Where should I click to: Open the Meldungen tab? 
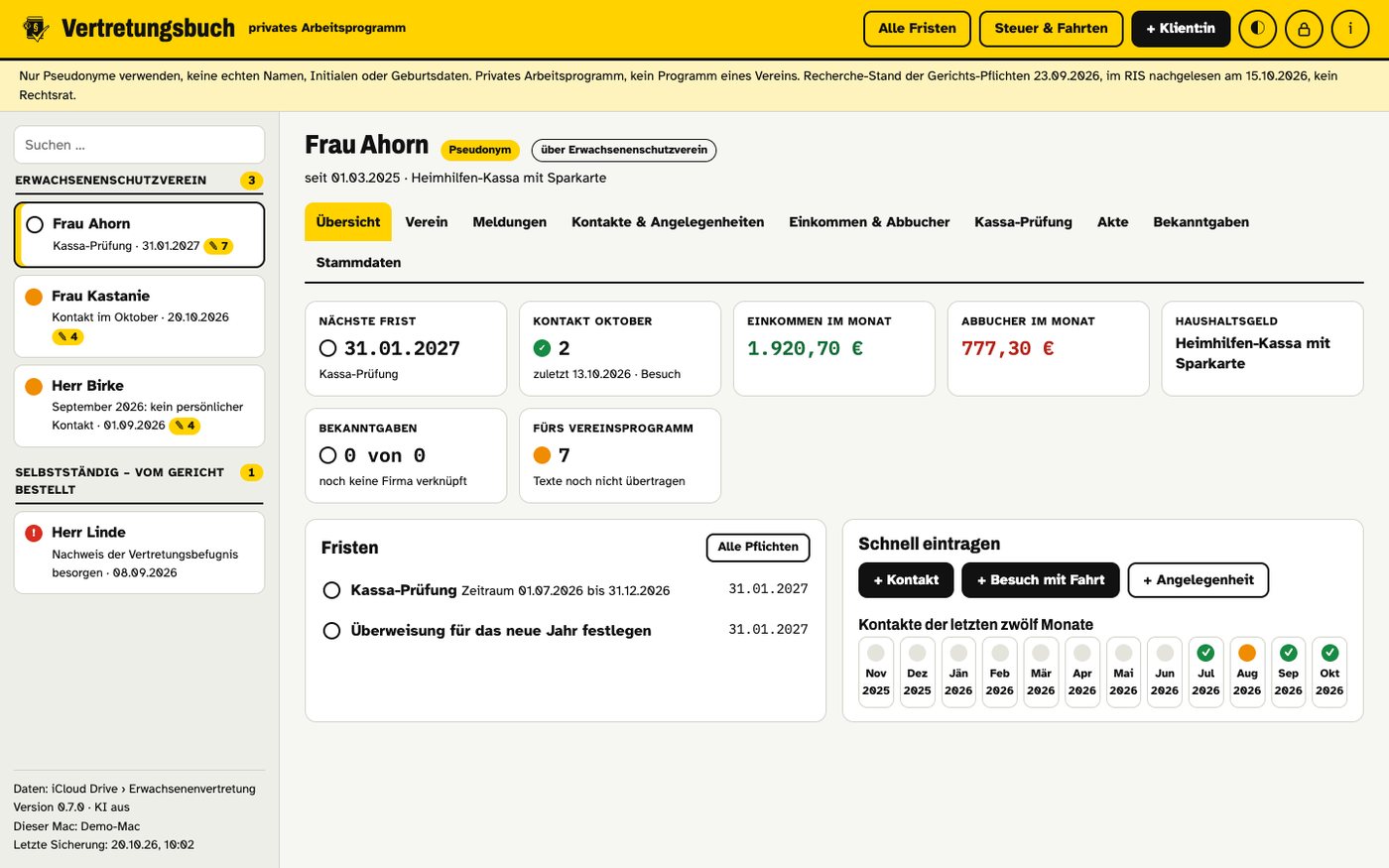[x=509, y=222]
